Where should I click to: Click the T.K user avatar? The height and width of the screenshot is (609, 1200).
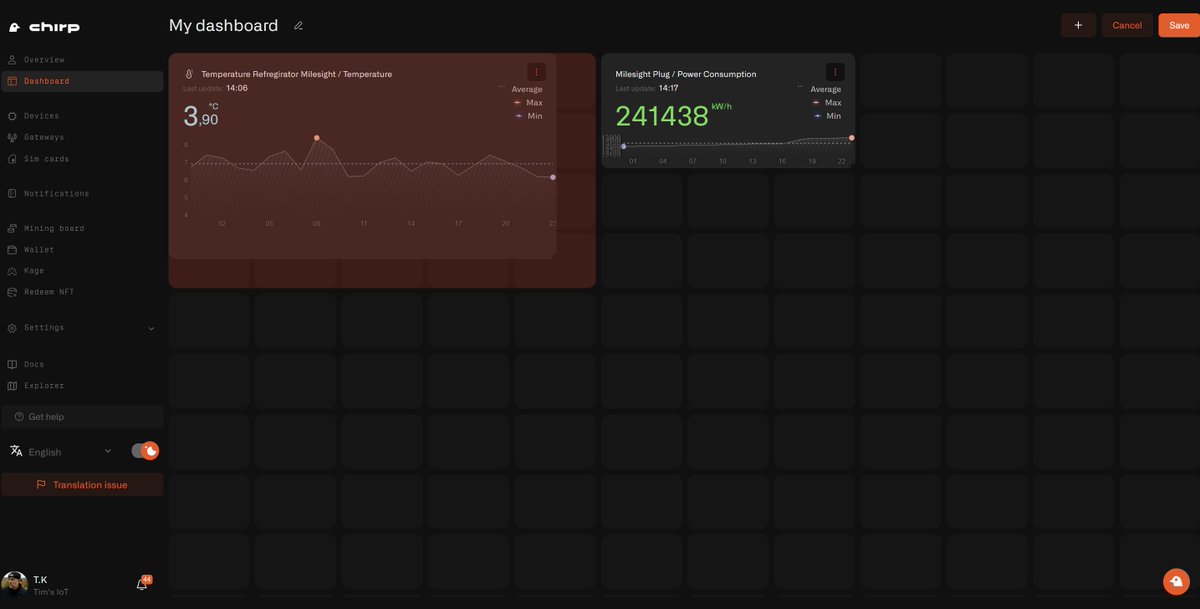pyautogui.click(x=14, y=585)
